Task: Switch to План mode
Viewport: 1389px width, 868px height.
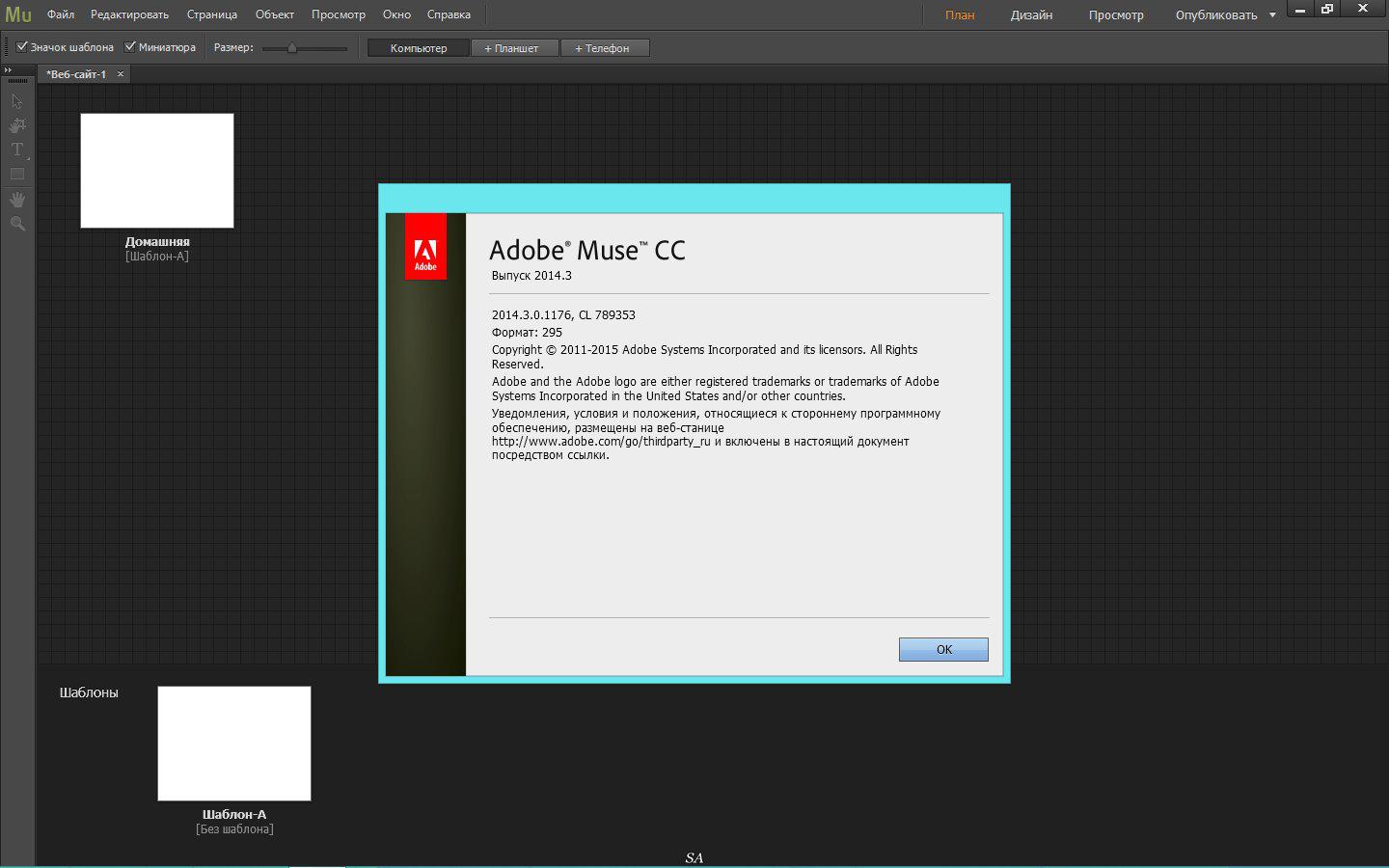Action: tap(960, 15)
